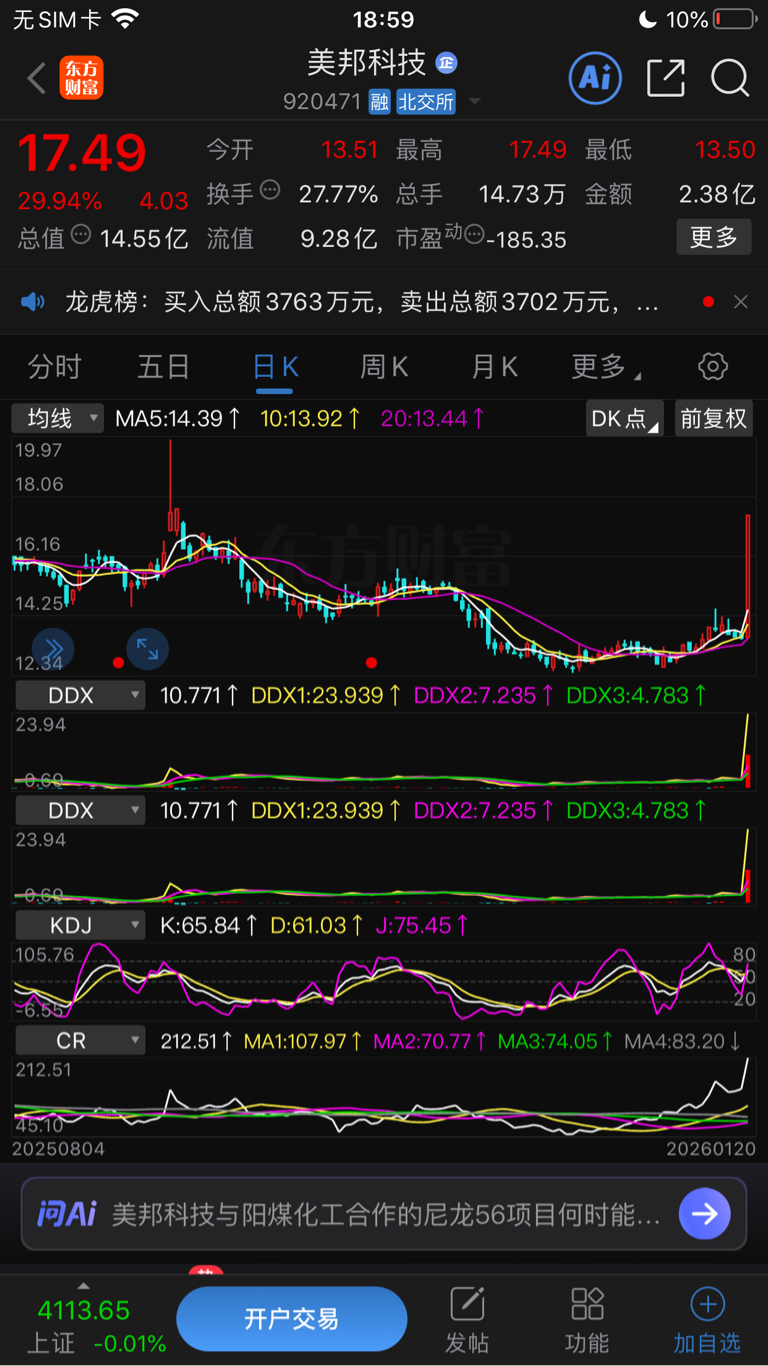The height and width of the screenshot is (1366, 768).
Task: Tap the double-arrow chart scroll icon
Action: [53, 648]
